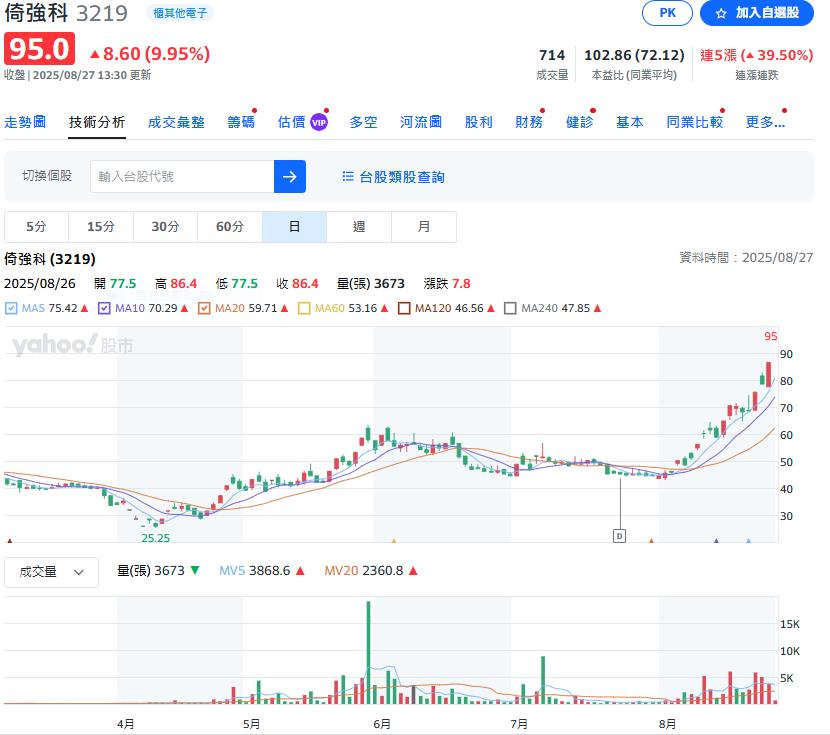Open the 財務 tab
Screen dimensions: 830x735
pos(529,122)
